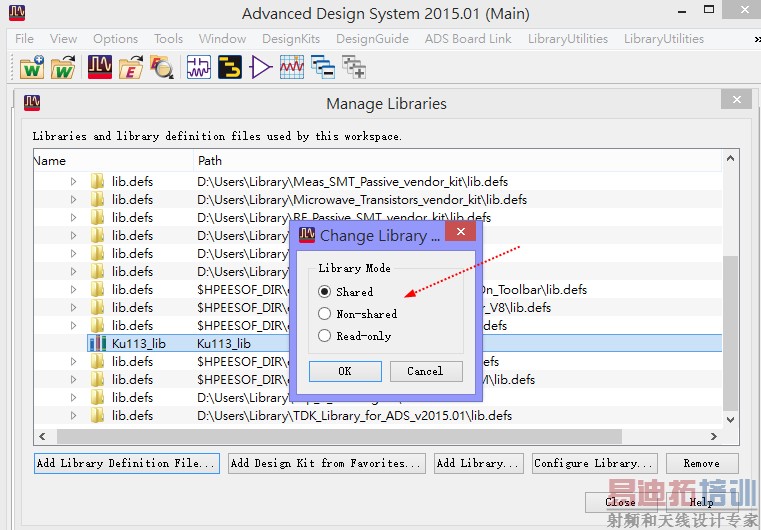Click the Hide All Windows icon
This screenshot has width=761, height=530.
(x=323, y=67)
